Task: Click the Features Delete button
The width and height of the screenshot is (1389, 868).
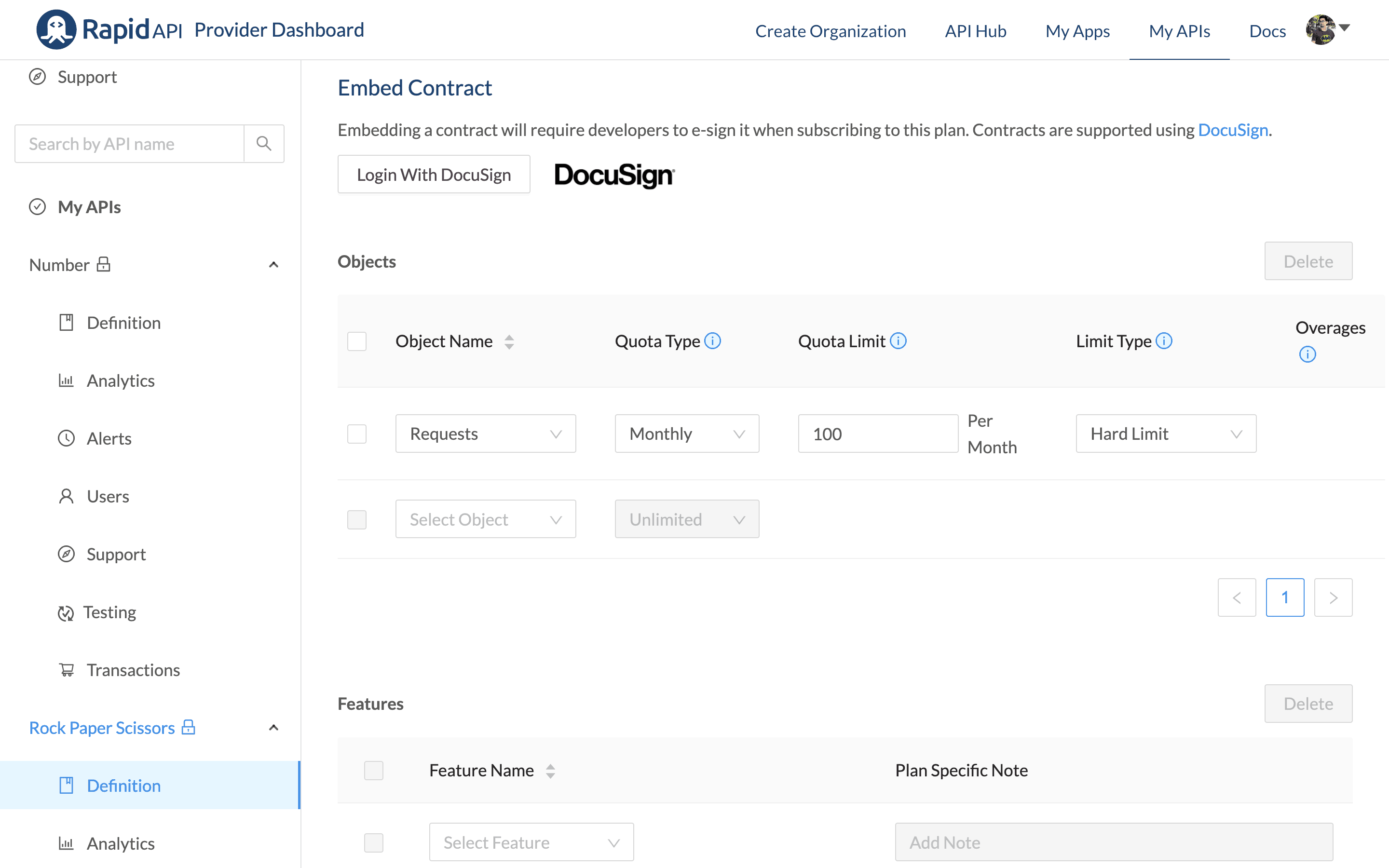Action: pos(1308,703)
